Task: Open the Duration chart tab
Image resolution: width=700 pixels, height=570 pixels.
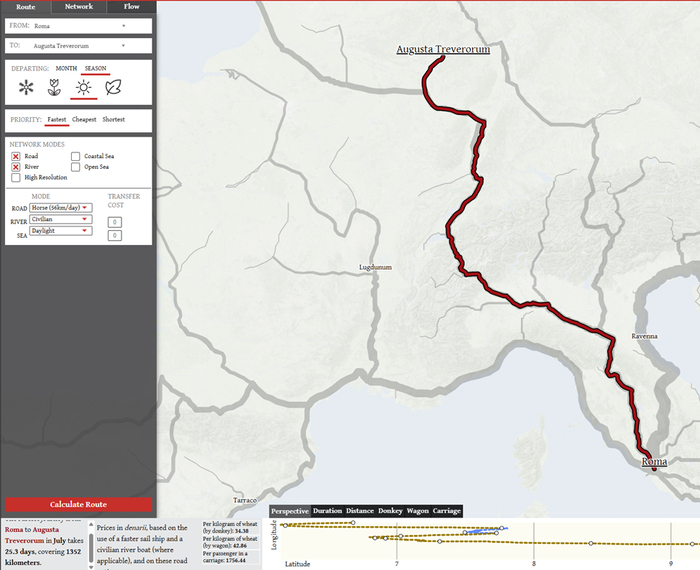Action: point(327,511)
